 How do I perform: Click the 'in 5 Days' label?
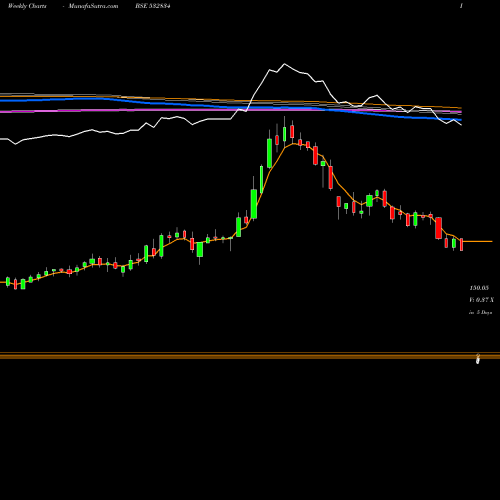tap(480, 313)
